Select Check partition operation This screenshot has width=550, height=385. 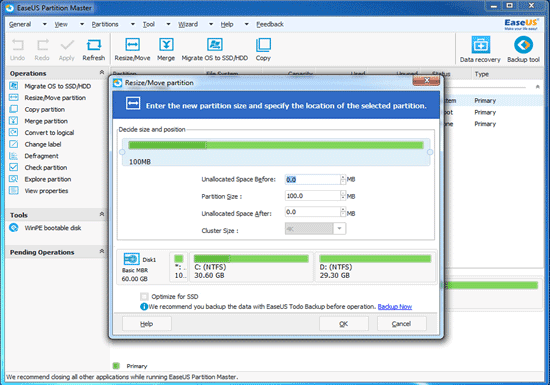tap(46, 167)
